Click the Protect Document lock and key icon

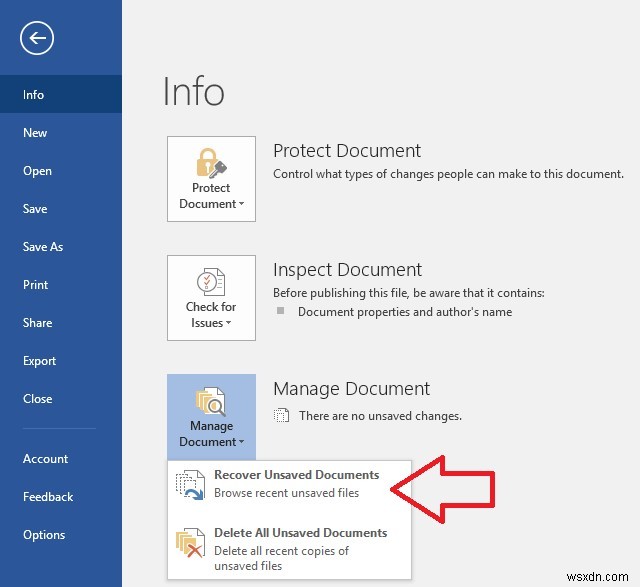pos(211,163)
